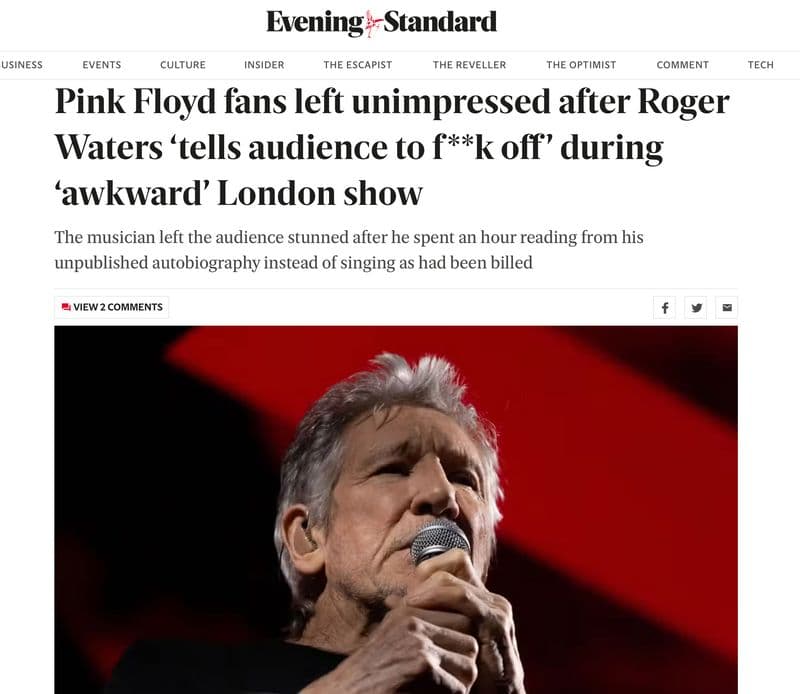The height and width of the screenshot is (694, 800).
Task: Click the Evening Standard logo
Action: [x=381, y=22]
